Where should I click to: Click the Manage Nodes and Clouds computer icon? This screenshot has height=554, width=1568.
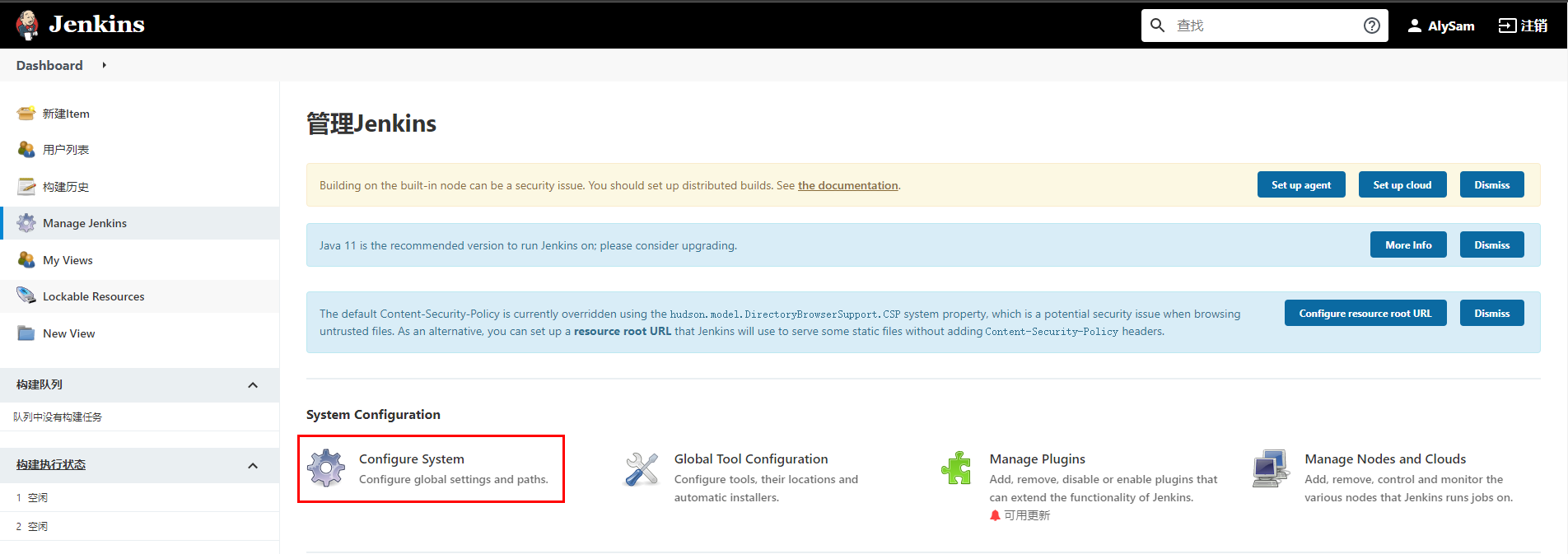coord(1271,468)
